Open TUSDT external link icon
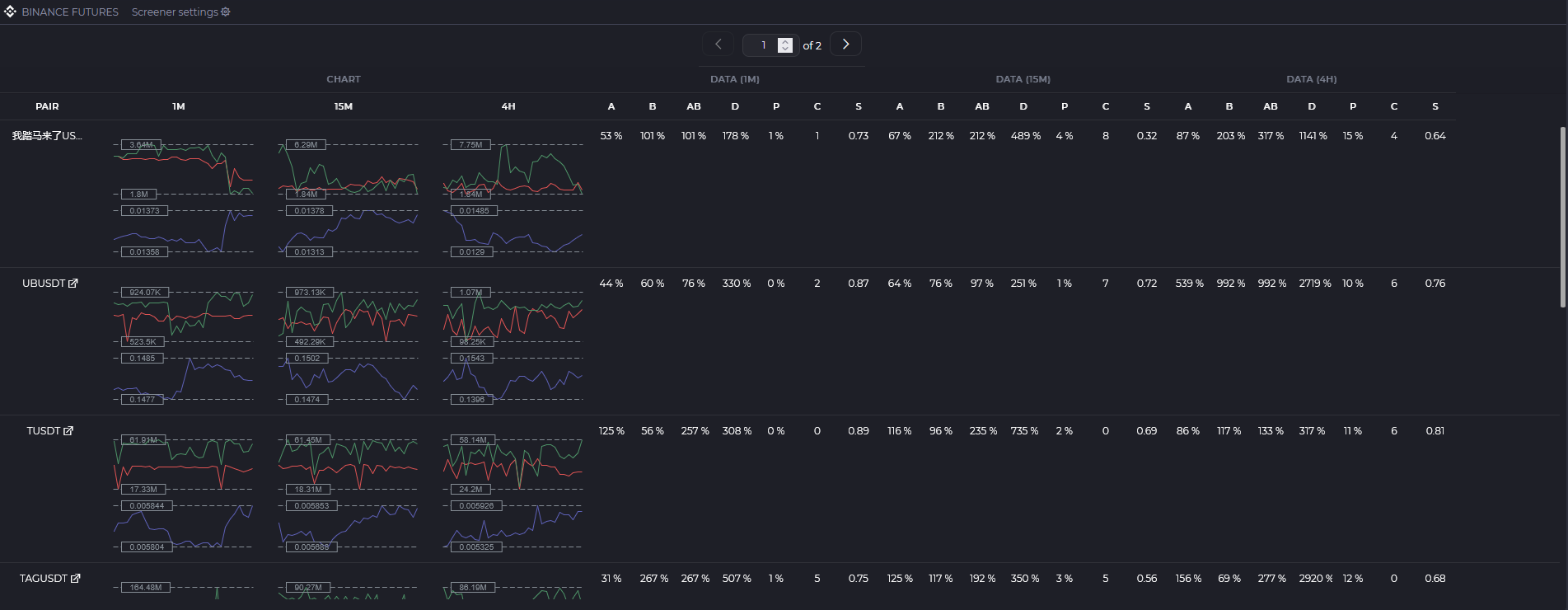Screen dimensions: 1568x610 (x=68, y=430)
